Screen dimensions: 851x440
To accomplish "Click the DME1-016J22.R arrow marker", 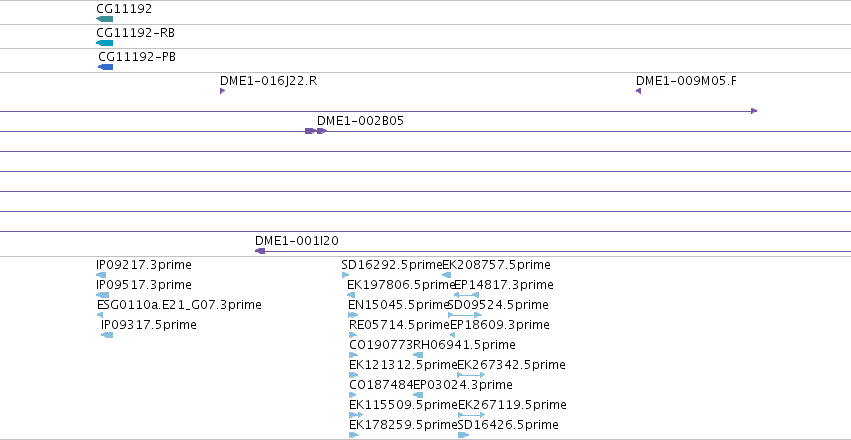I will pyautogui.click(x=223, y=91).
